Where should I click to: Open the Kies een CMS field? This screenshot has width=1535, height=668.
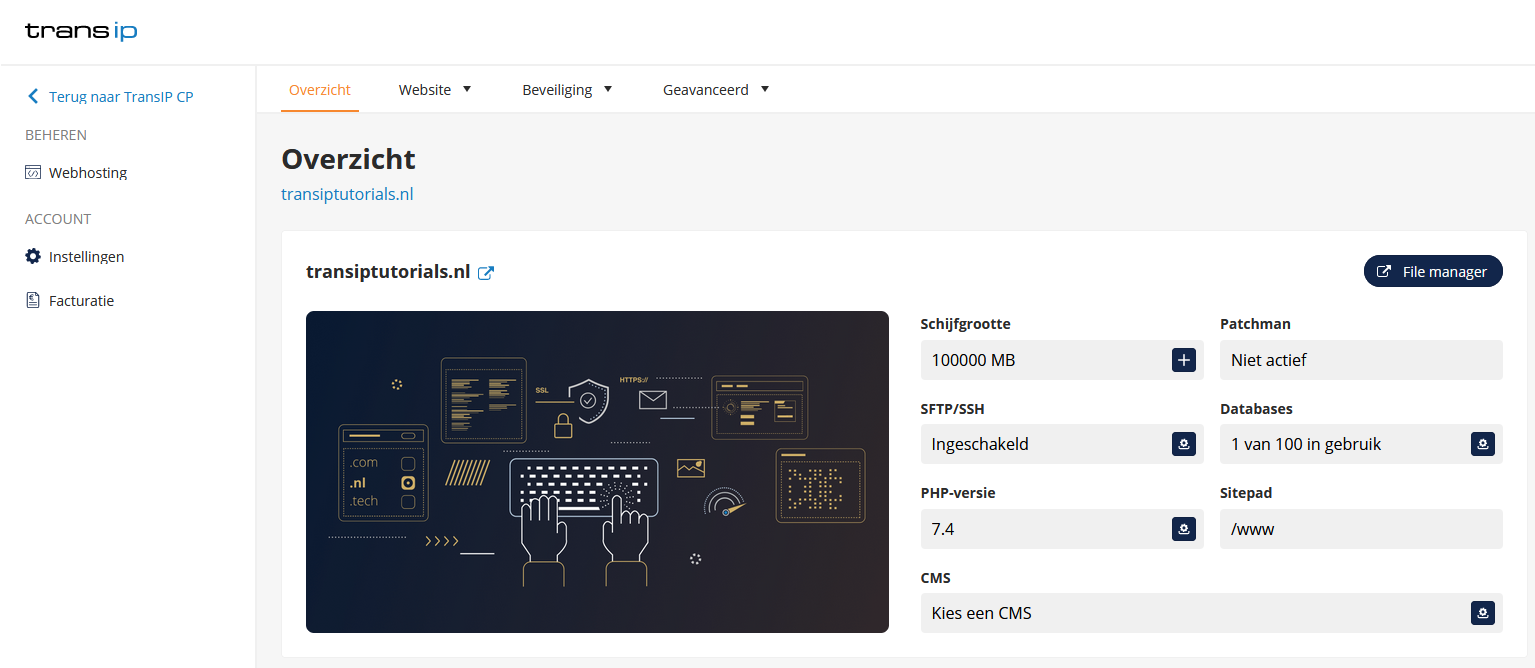1211,613
